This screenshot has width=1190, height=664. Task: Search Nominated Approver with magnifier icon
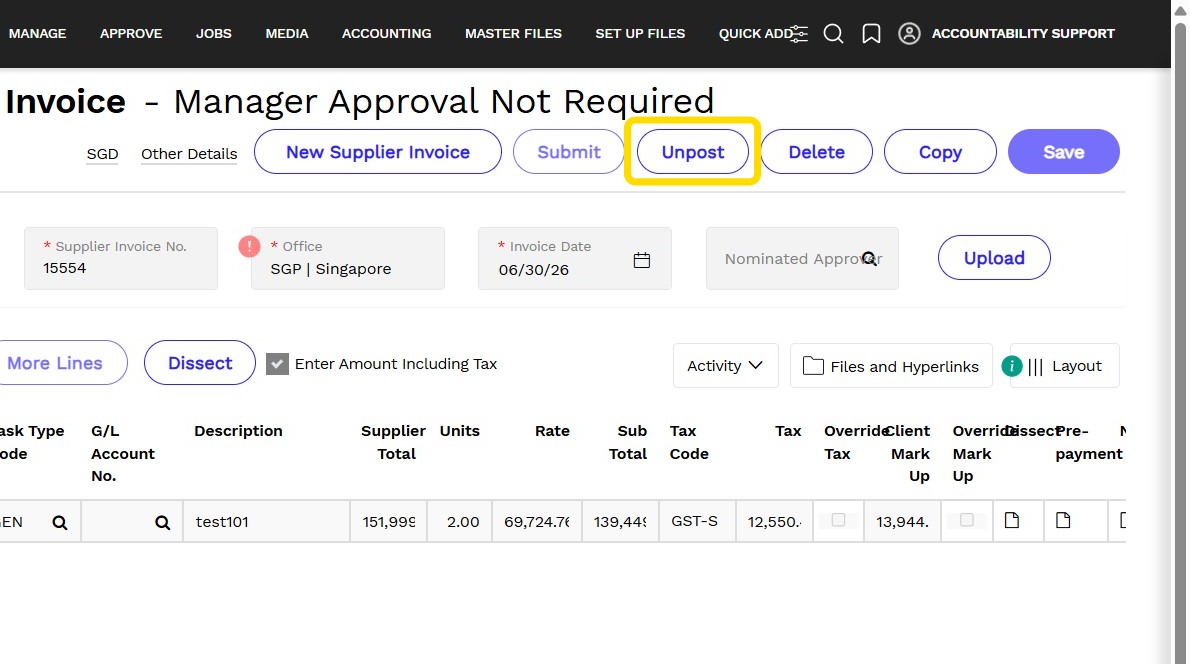[x=869, y=259]
